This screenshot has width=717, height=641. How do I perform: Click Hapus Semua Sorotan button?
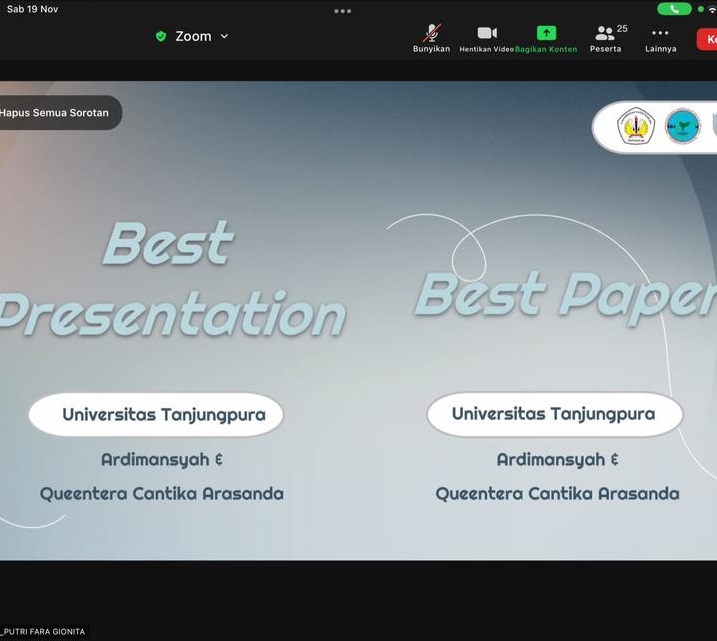(56, 113)
